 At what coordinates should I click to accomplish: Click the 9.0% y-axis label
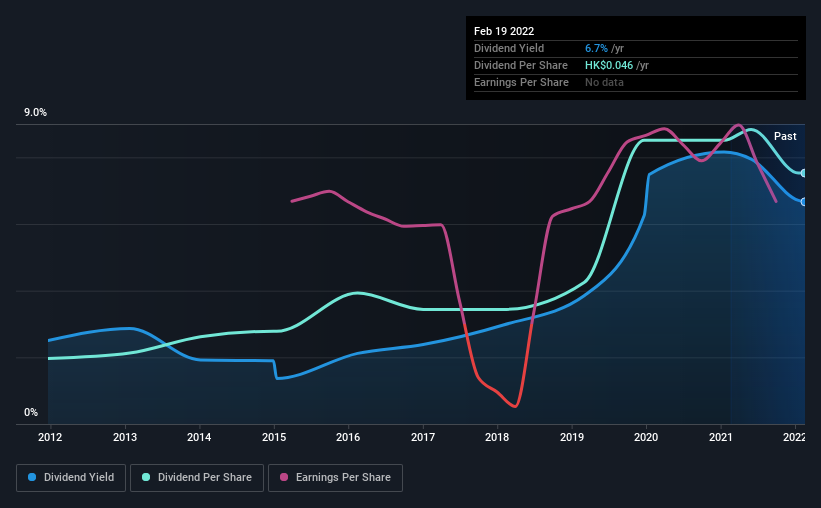point(35,113)
